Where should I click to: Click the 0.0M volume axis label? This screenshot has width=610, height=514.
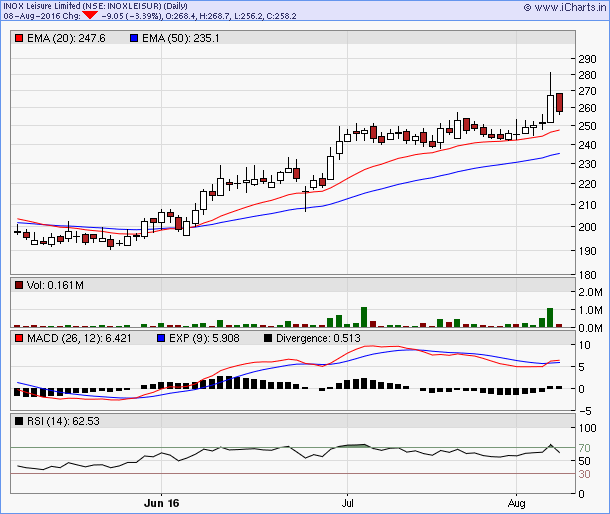[x=590, y=328]
